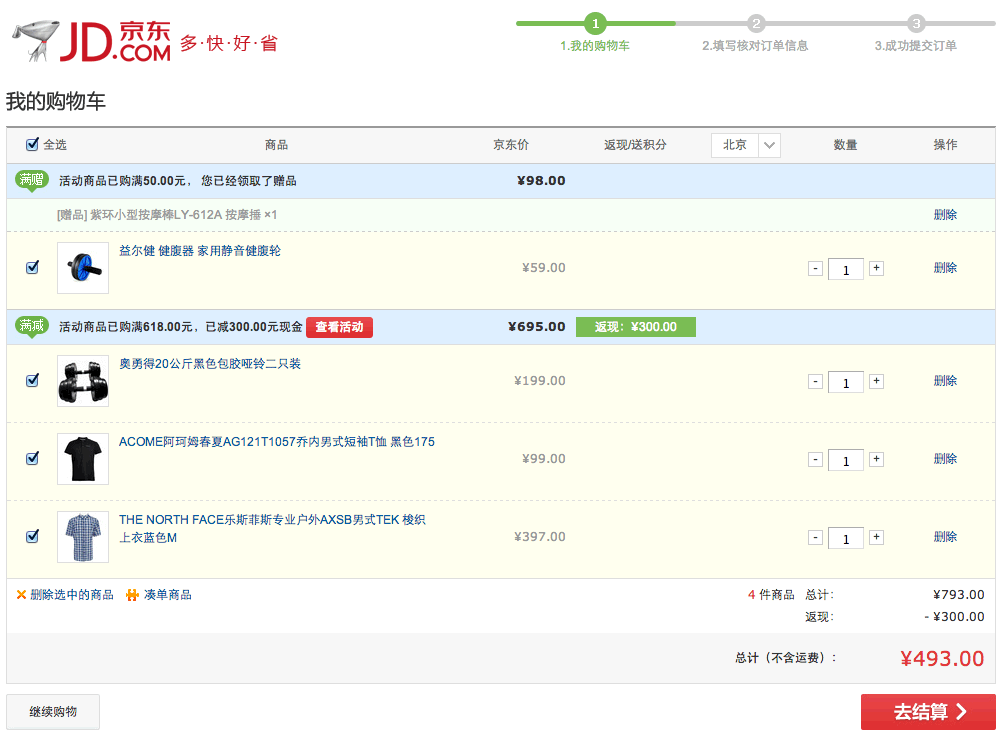Click the green 满赠 promotion badge
Screen dimensions: 1000x740
32,180
